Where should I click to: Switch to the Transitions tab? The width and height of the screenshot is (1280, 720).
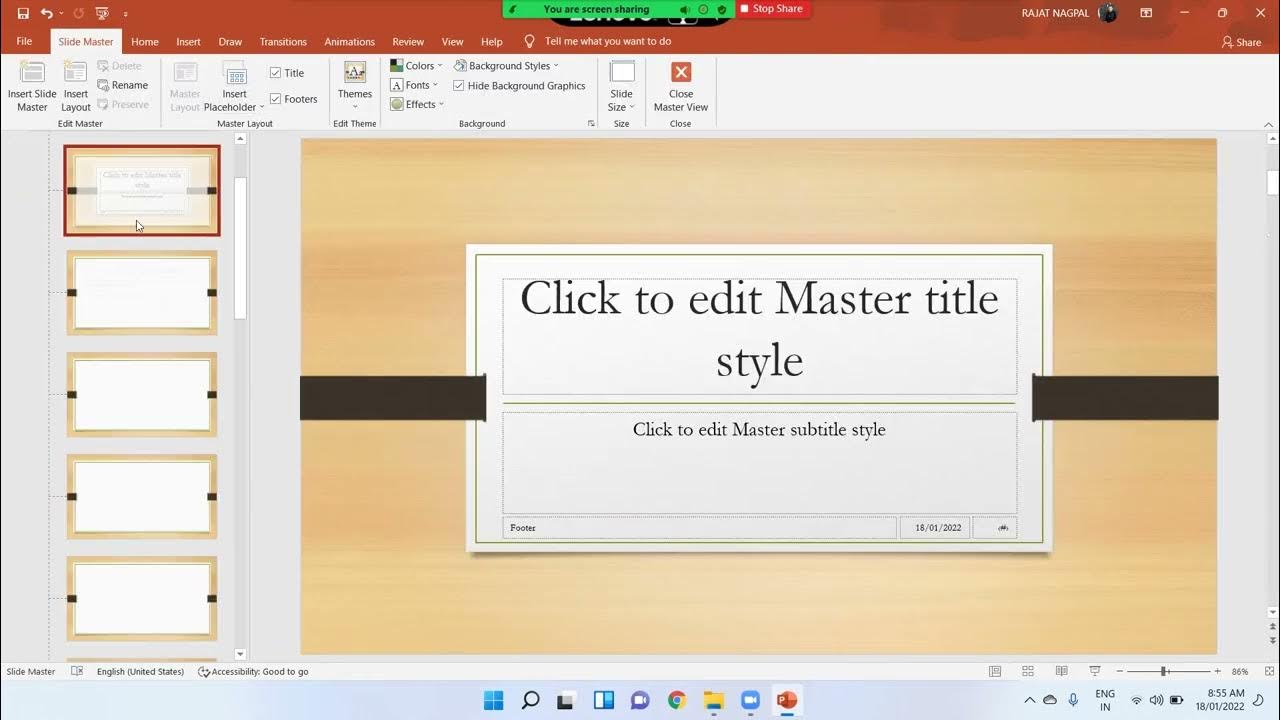283,42
